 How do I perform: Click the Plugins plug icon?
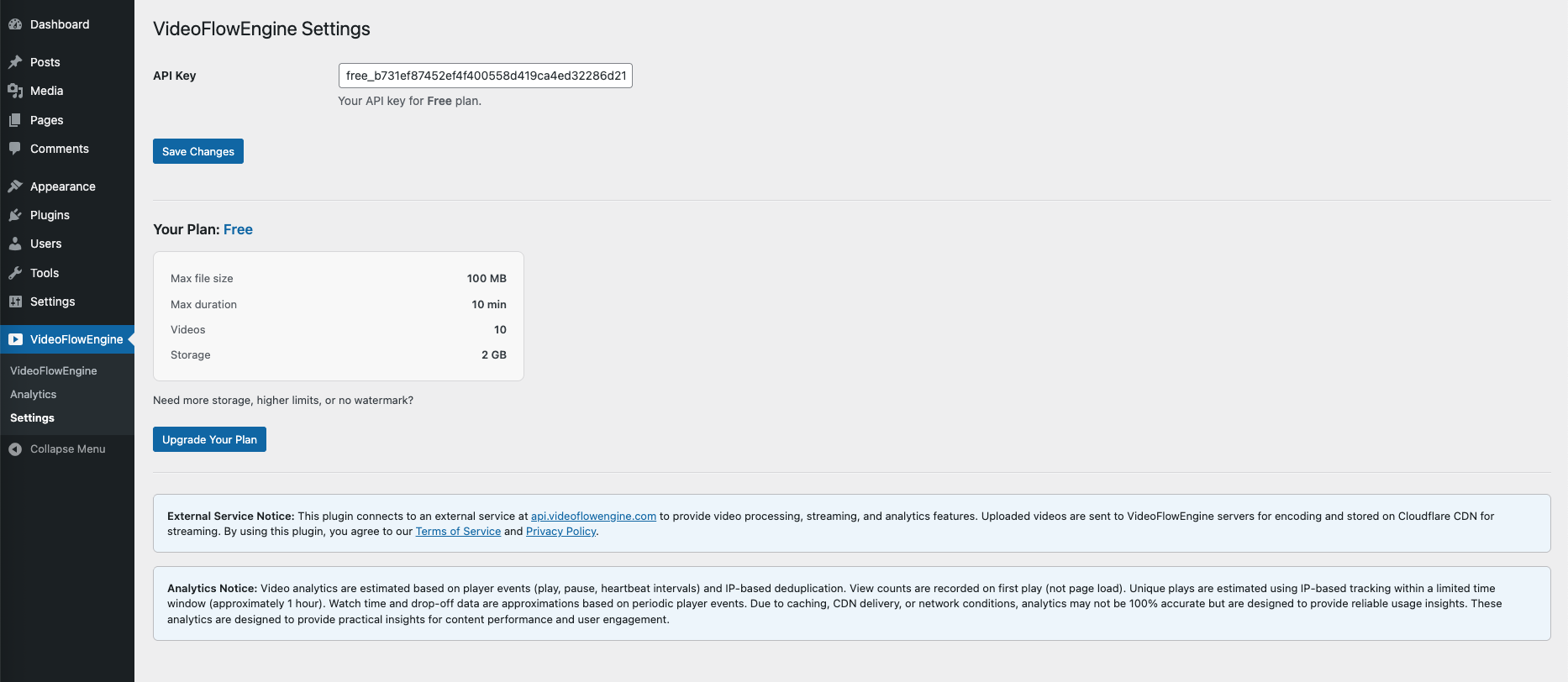pyautogui.click(x=15, y=215)
